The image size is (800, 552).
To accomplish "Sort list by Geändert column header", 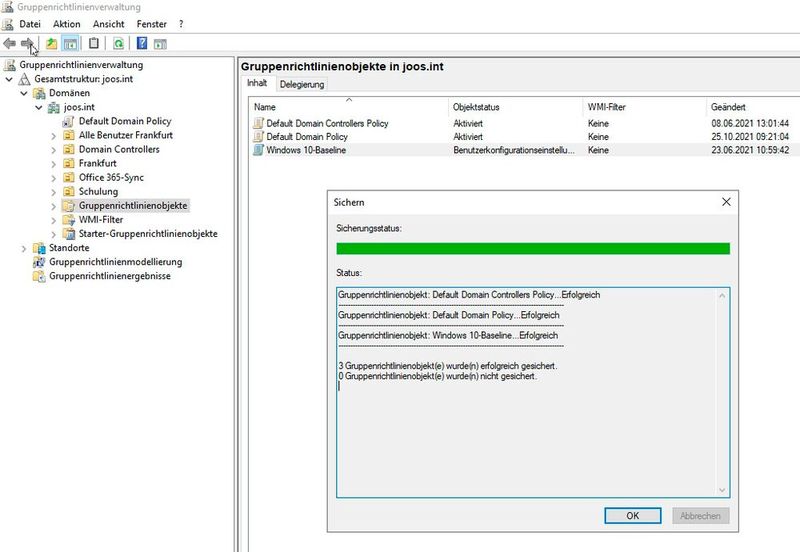I will pos(753,107).
